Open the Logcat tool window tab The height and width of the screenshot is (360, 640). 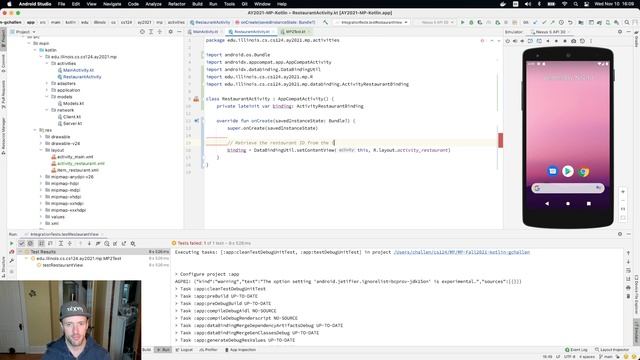(x=184, y=350)
